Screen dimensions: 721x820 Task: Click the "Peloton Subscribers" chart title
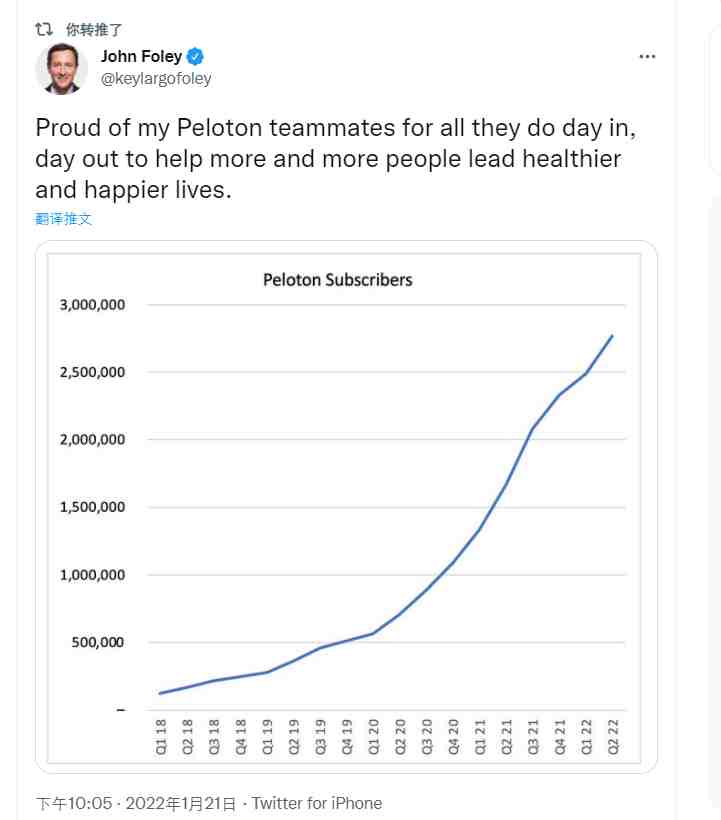click(337, 280)
